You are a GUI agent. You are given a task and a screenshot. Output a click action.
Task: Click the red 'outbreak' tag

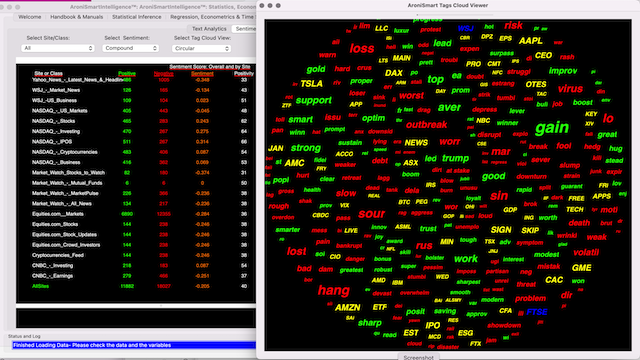pos(427,125)
